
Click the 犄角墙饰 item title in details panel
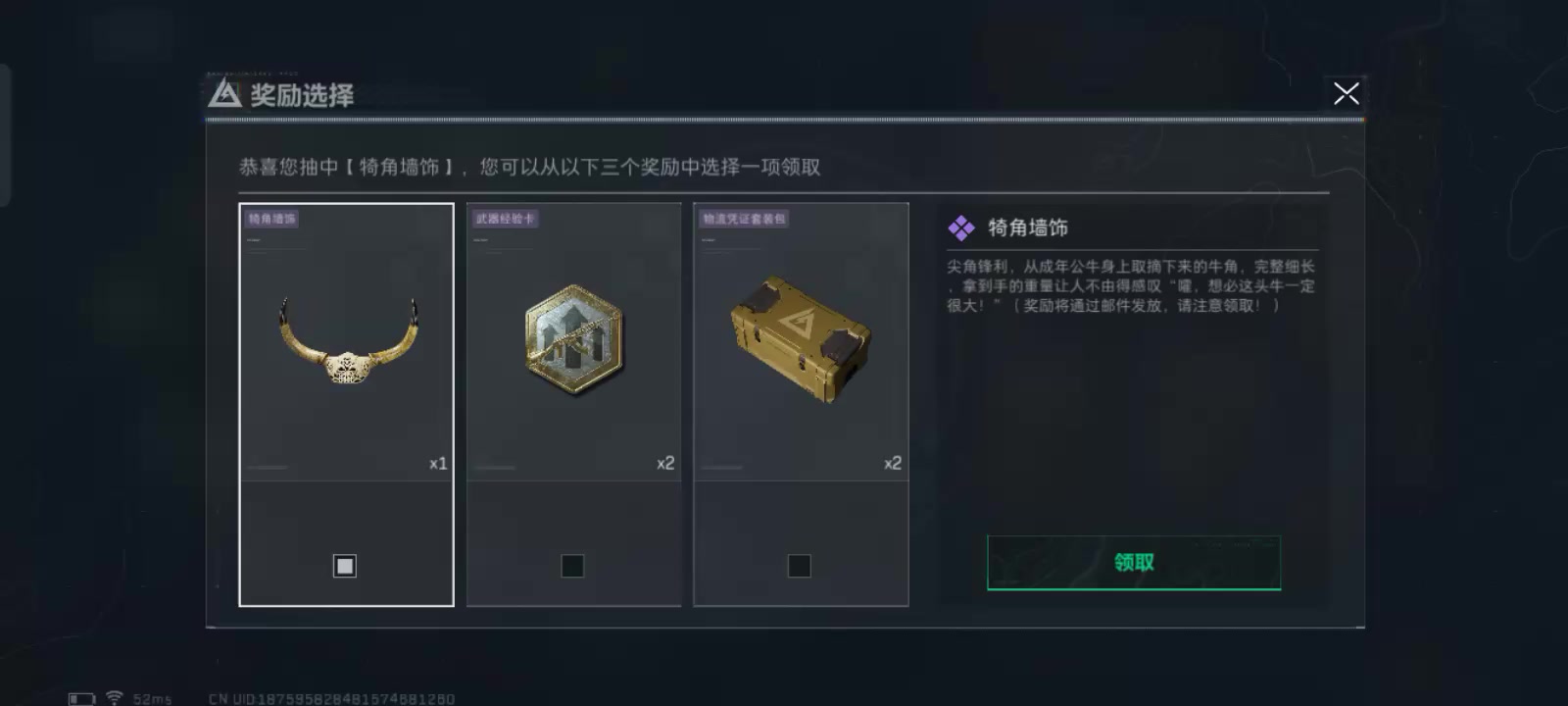pyautogui.click(x=1028, y=227)
